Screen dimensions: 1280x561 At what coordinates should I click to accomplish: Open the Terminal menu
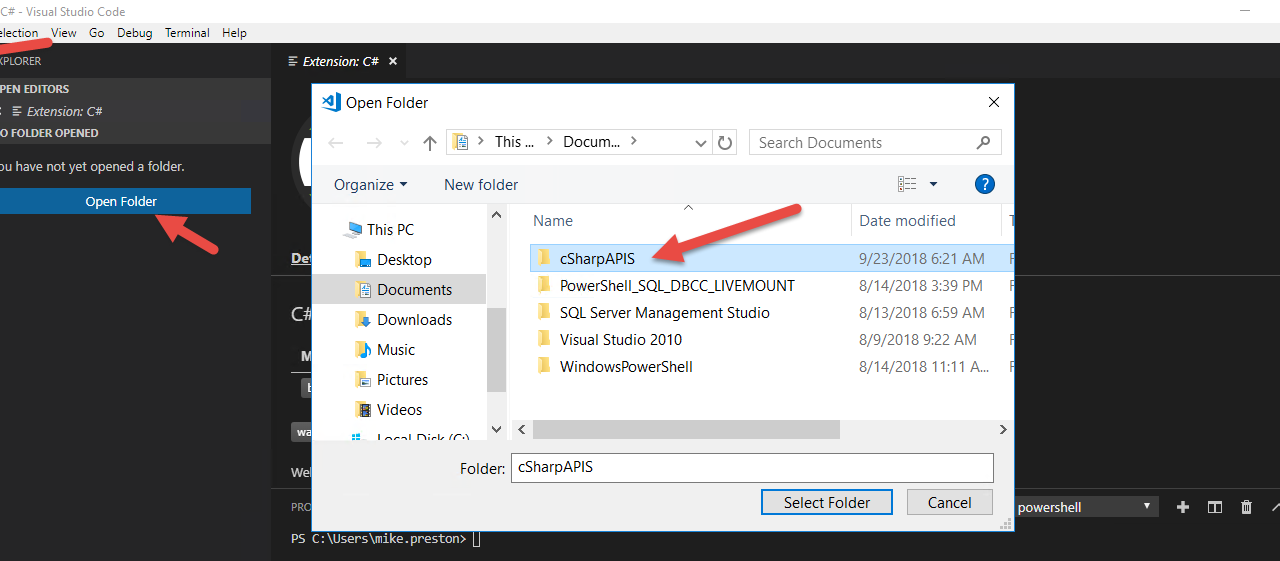point(187,33)
